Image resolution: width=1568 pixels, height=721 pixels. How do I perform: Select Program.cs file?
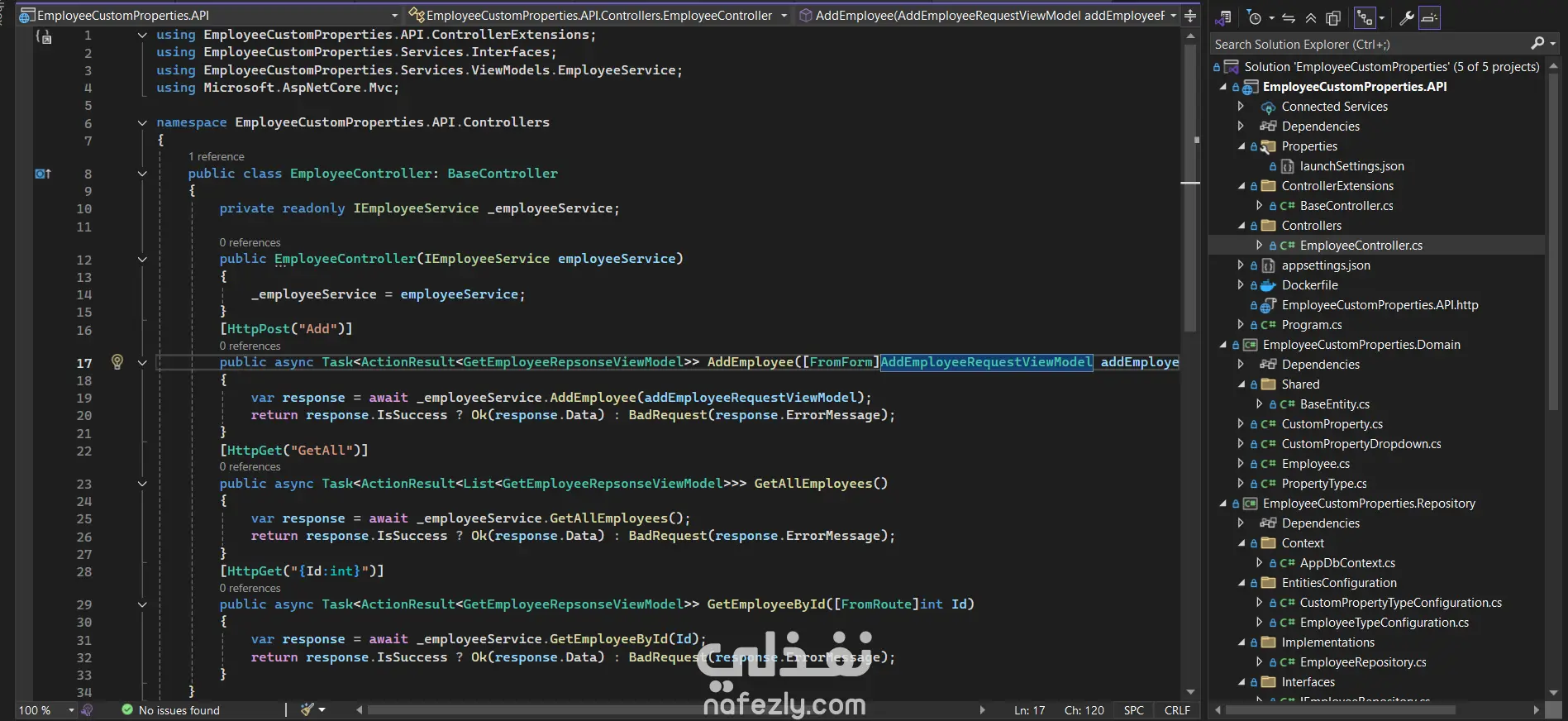click(1311, 325)
